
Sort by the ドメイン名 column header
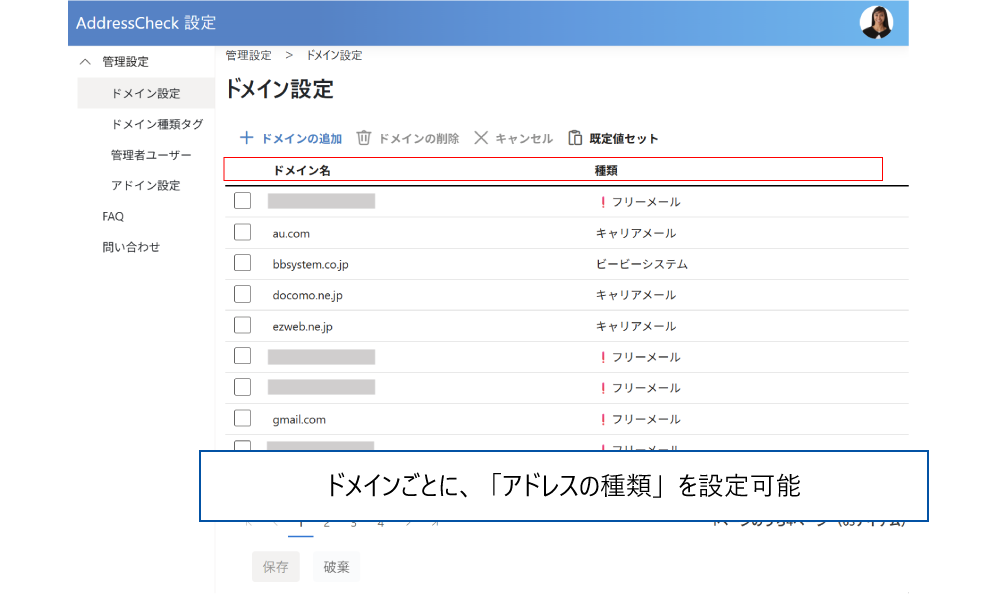(x=301, y=170)
